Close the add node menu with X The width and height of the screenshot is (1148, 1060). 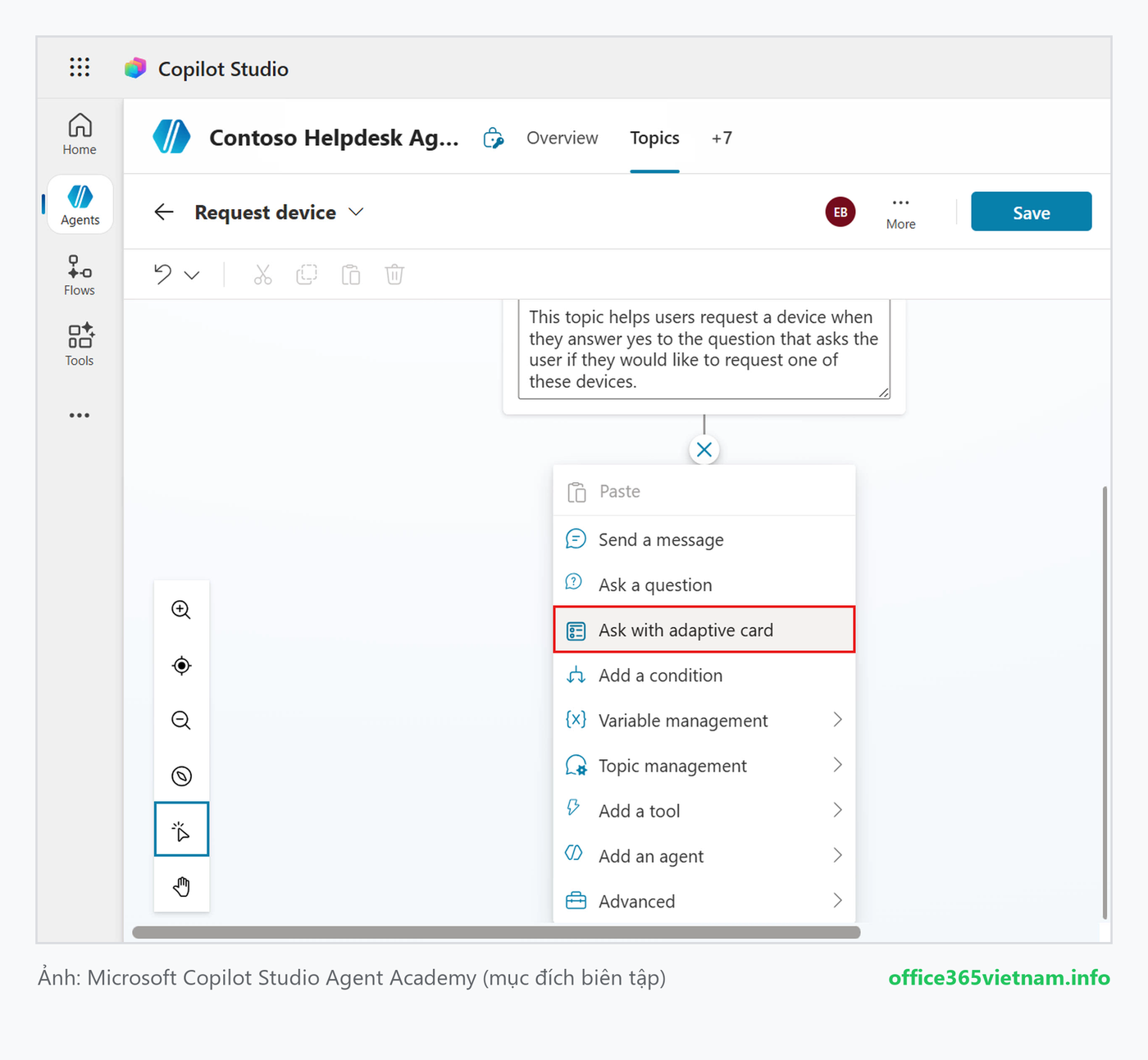point(704,449)
